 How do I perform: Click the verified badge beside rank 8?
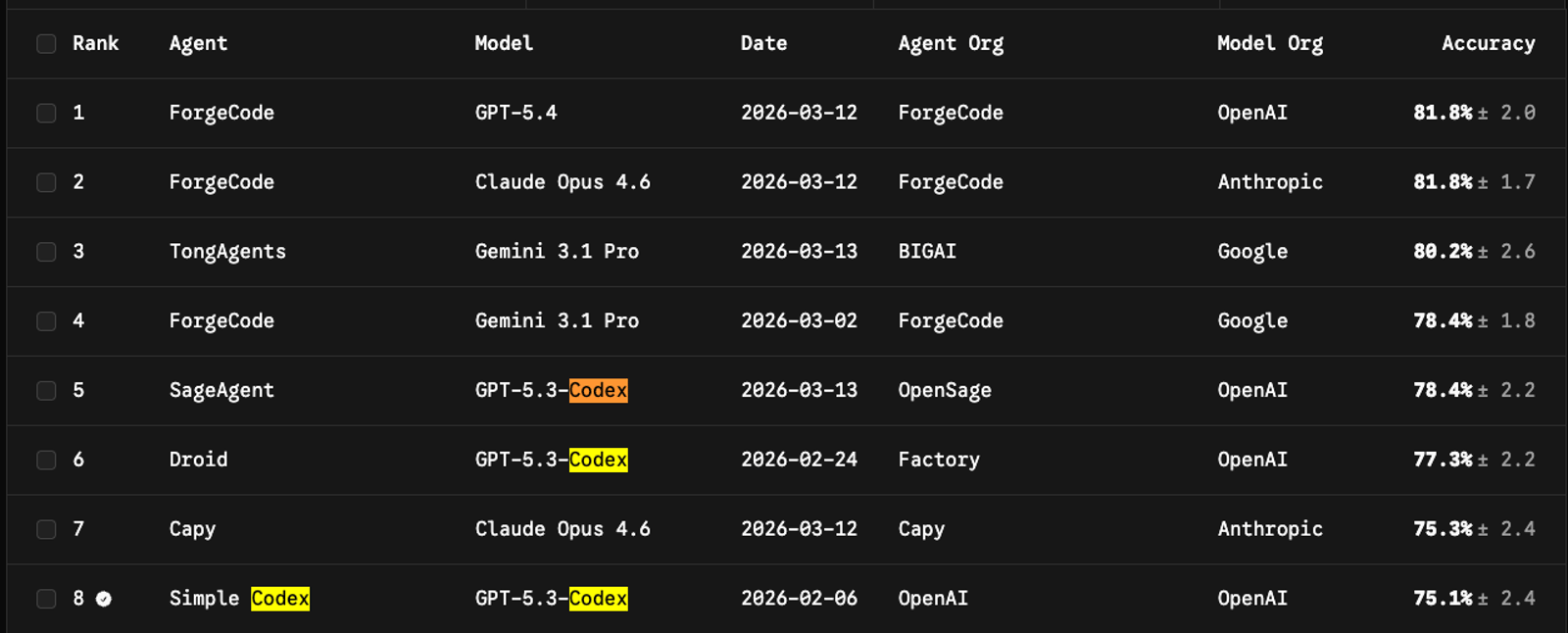pyautogui.click(x=104, y=599)
